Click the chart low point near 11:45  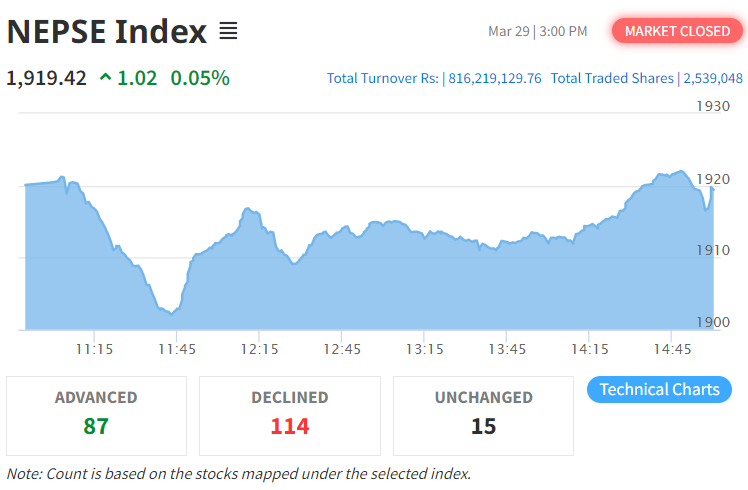(x=172, y=312)
